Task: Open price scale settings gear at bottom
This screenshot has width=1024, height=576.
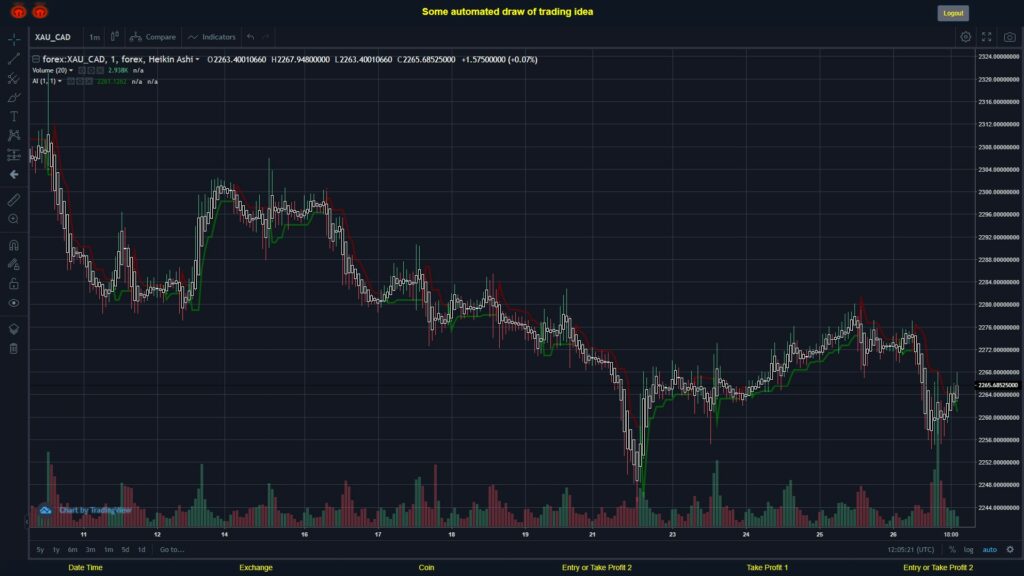Action: tap(1010, 550)
